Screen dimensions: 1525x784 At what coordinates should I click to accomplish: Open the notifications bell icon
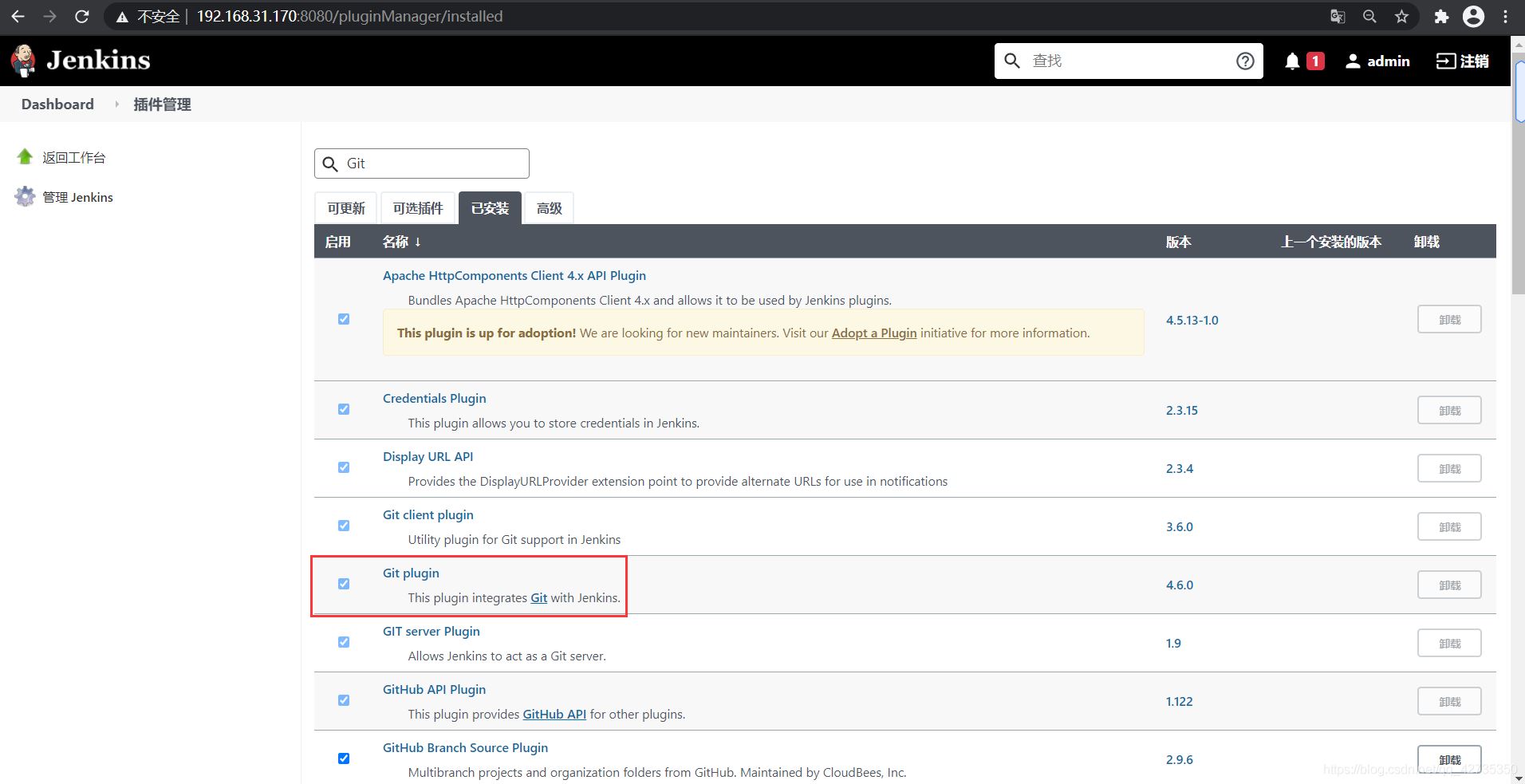[x=1292, y=61]
